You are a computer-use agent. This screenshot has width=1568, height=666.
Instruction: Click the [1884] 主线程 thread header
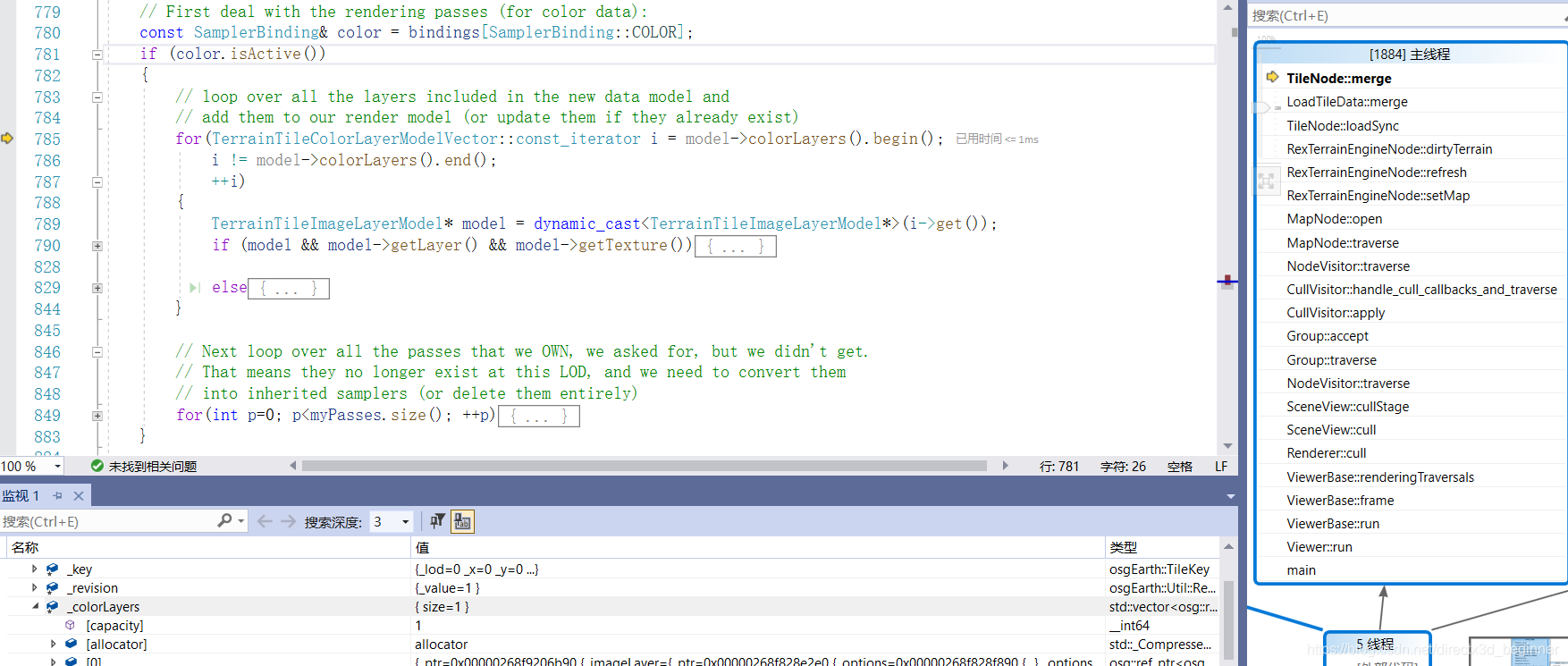click(1411, 55)
